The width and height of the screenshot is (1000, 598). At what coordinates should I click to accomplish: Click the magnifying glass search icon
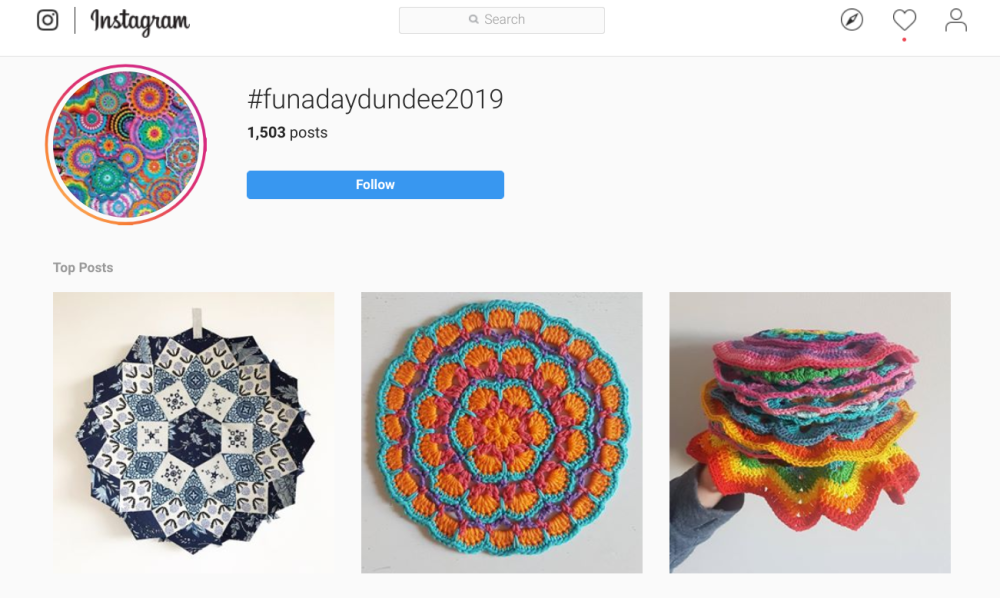(x=474, y=20)
